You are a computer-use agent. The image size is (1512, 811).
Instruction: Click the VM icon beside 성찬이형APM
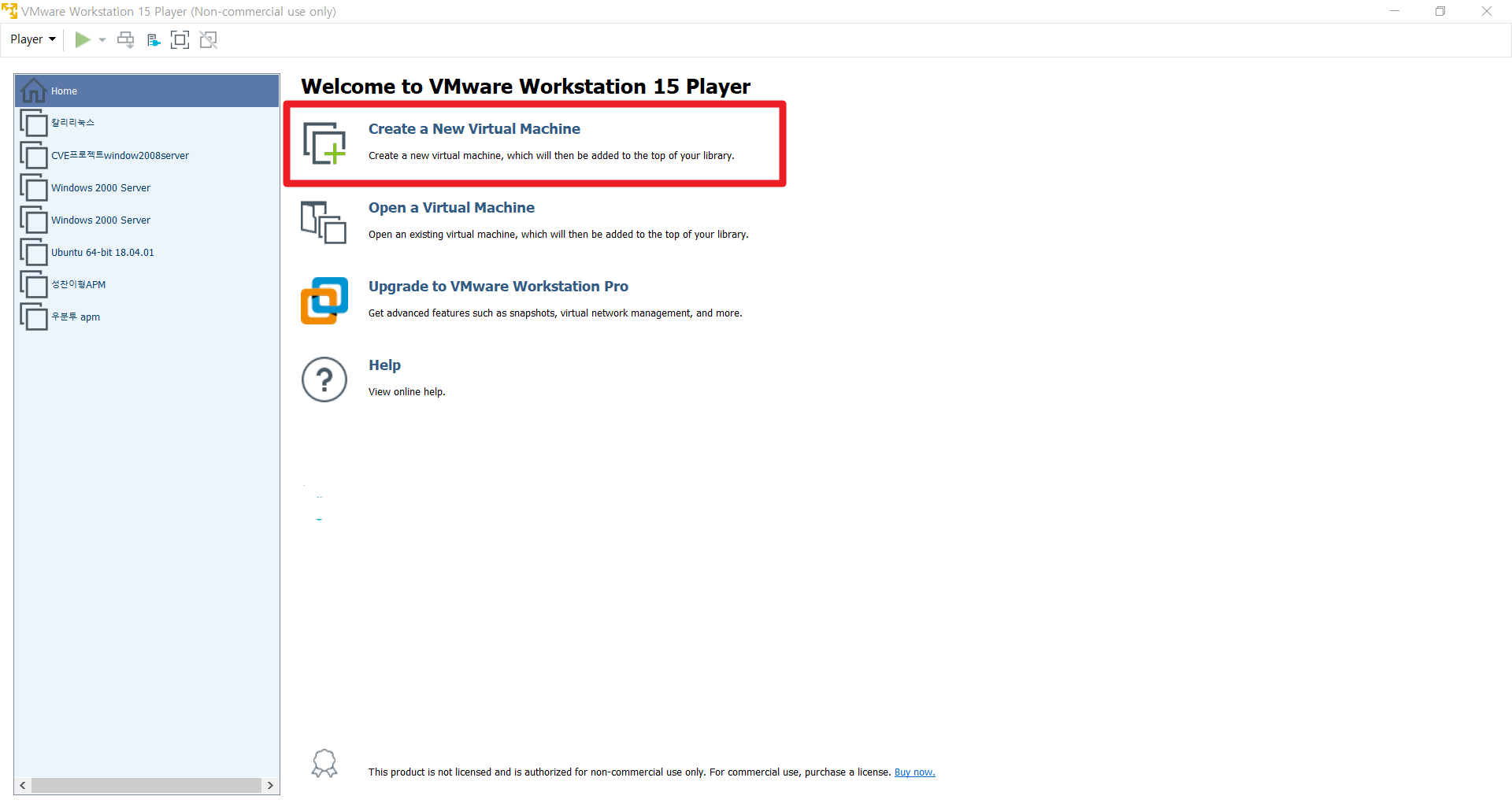34,285
